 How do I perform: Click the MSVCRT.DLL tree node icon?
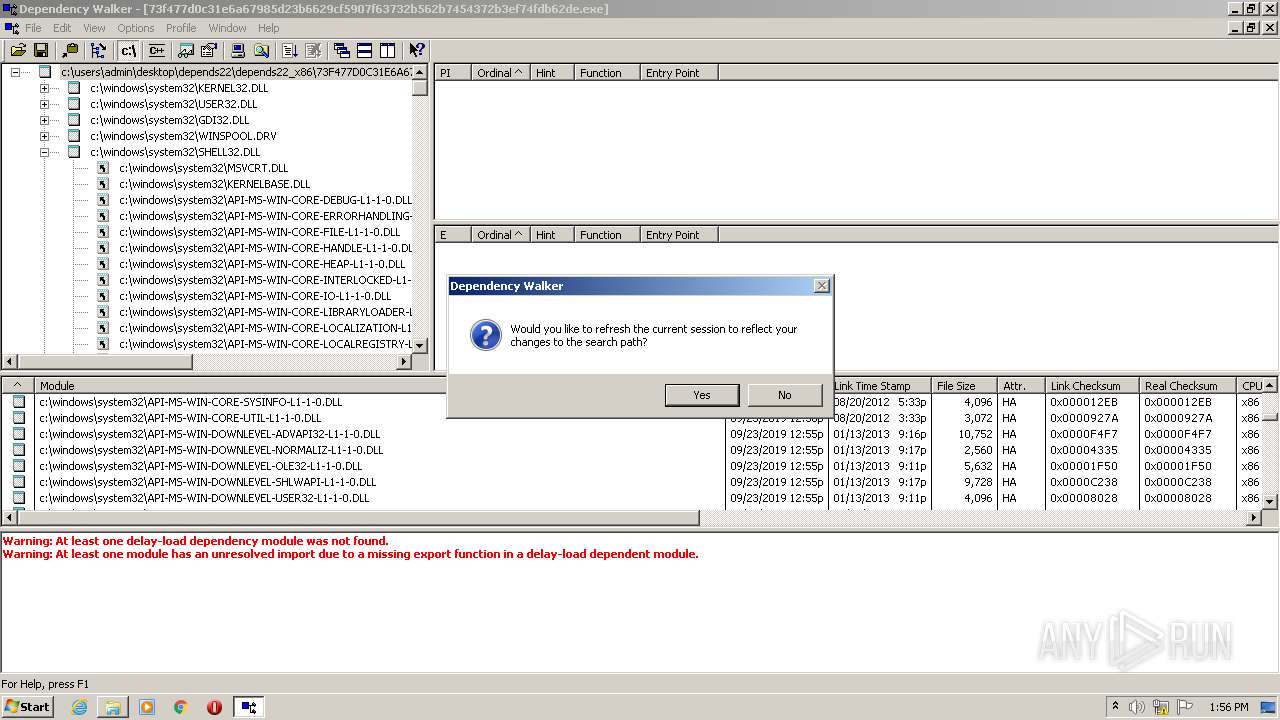click(x=103, y=168)
